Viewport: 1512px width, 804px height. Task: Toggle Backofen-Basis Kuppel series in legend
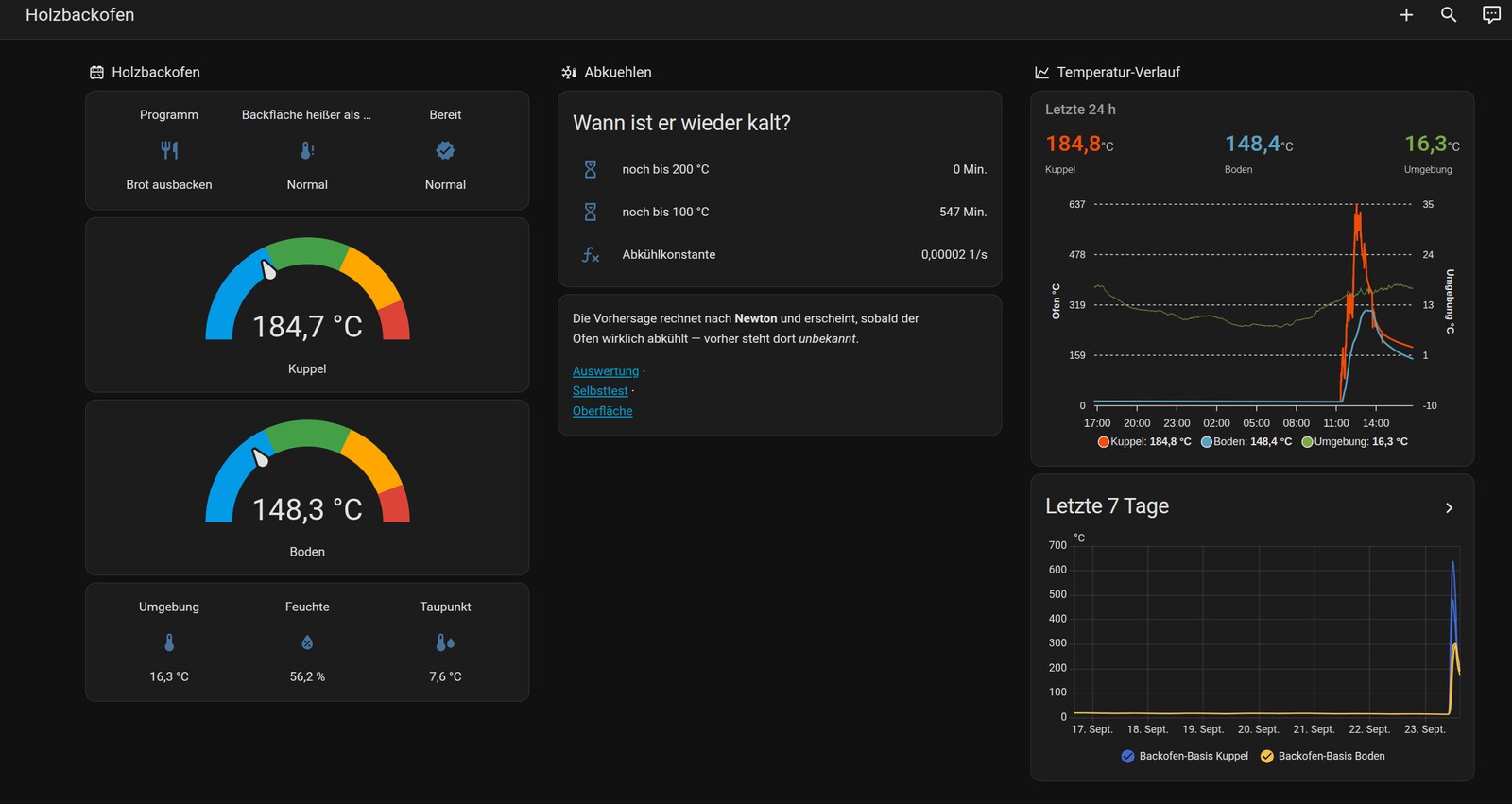coord(1184,756)
